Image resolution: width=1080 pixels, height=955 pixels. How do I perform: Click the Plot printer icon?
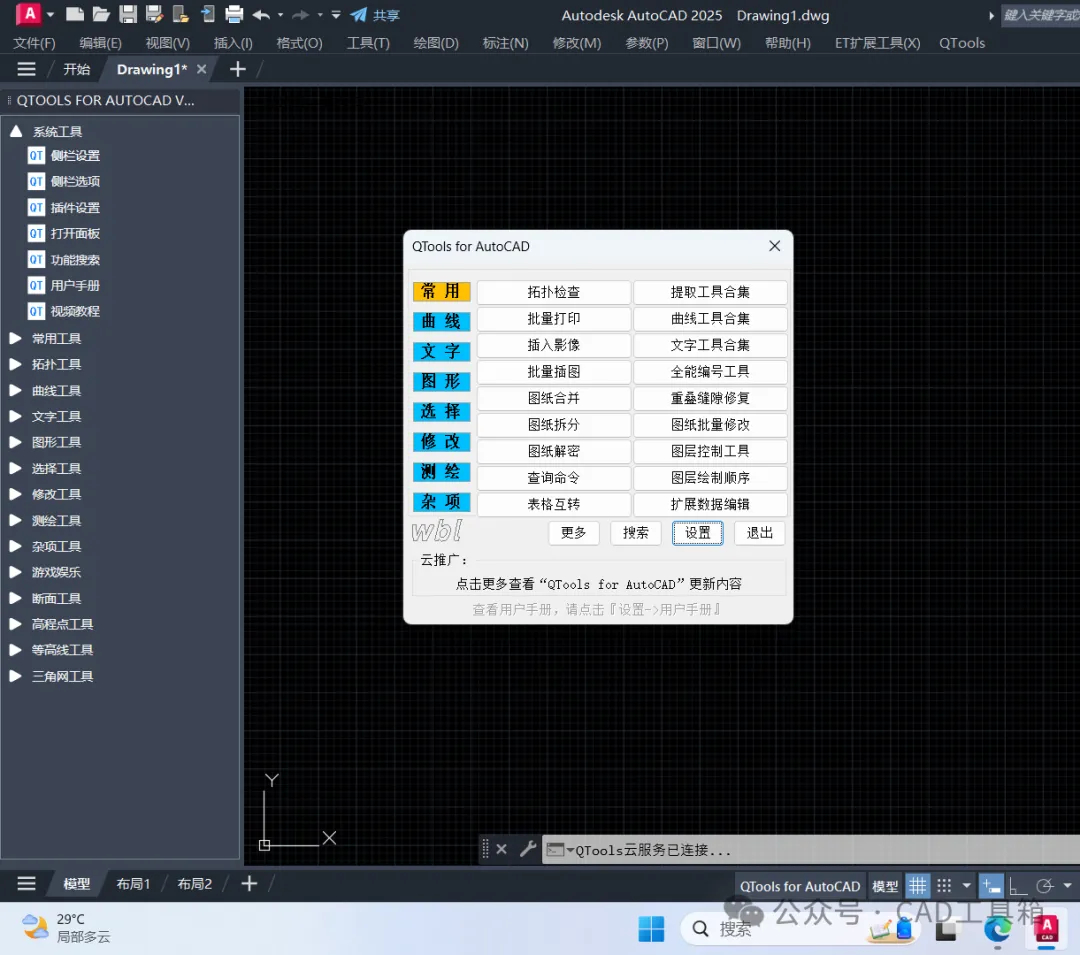tap(234, 14)
